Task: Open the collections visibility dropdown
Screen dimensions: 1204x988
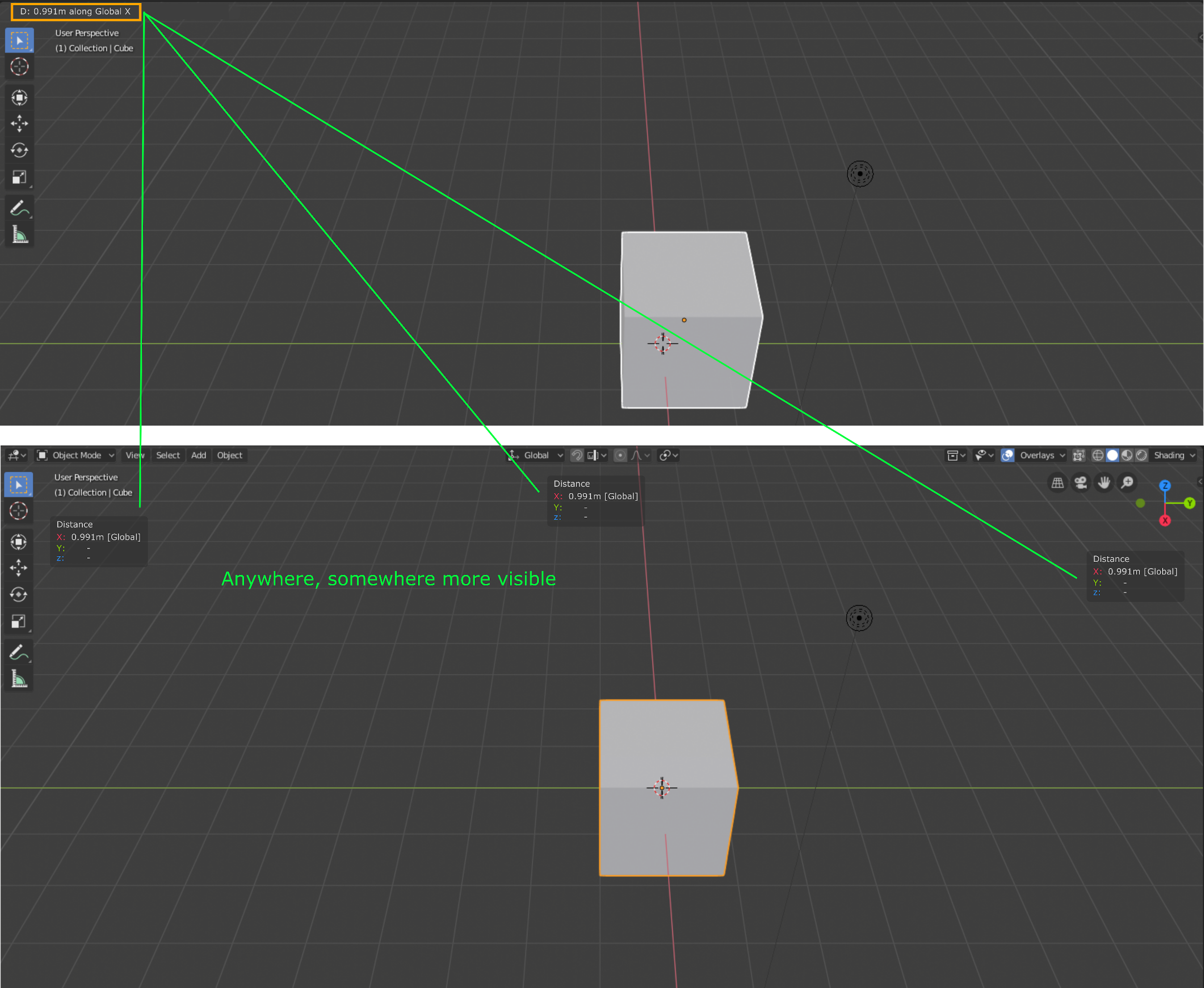Action: pyautogui.click(x=956, y=455)
